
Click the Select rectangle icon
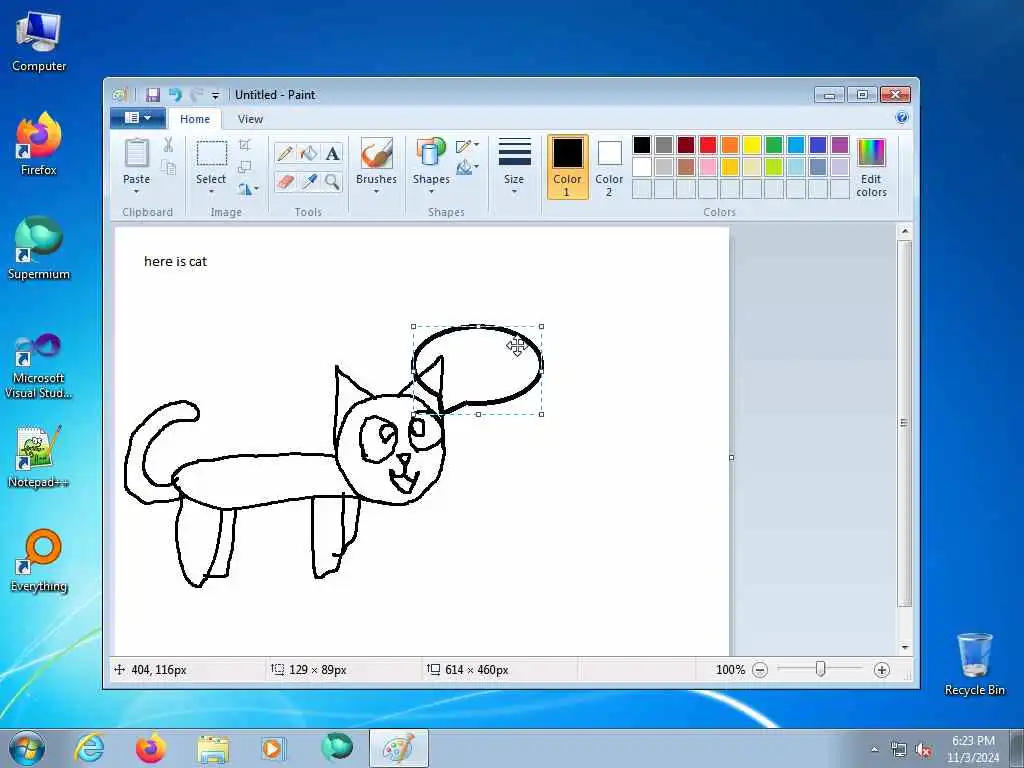point(212,153)
